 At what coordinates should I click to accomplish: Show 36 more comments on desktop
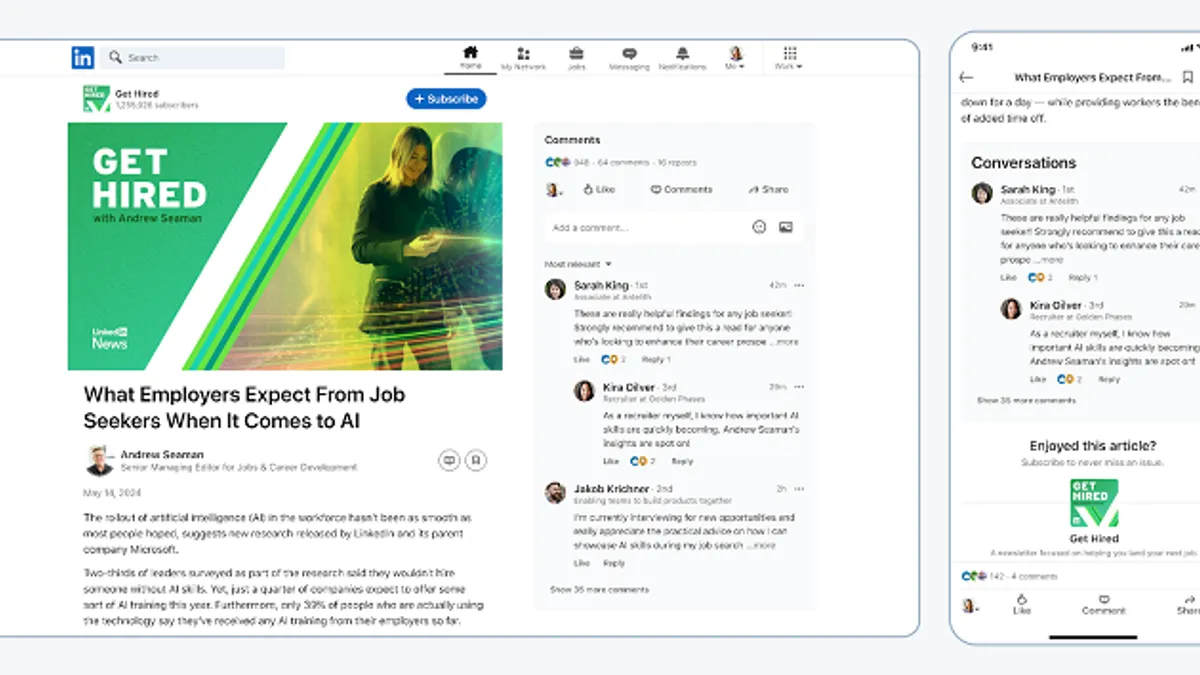point(599,590)
